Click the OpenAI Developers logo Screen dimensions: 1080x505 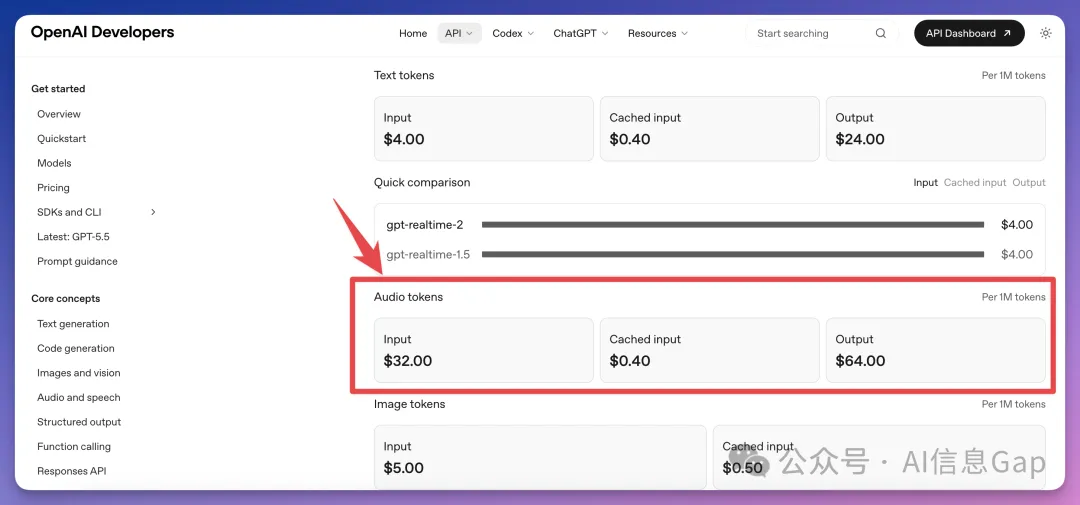[103, 32]
